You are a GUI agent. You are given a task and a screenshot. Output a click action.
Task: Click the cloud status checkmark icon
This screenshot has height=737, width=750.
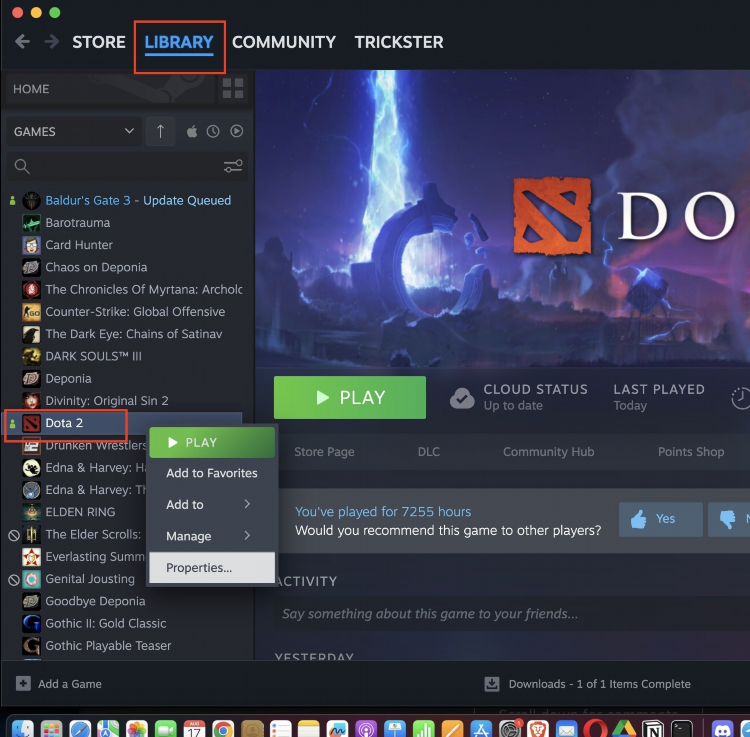pyautogui.click(x=462, y=398)
